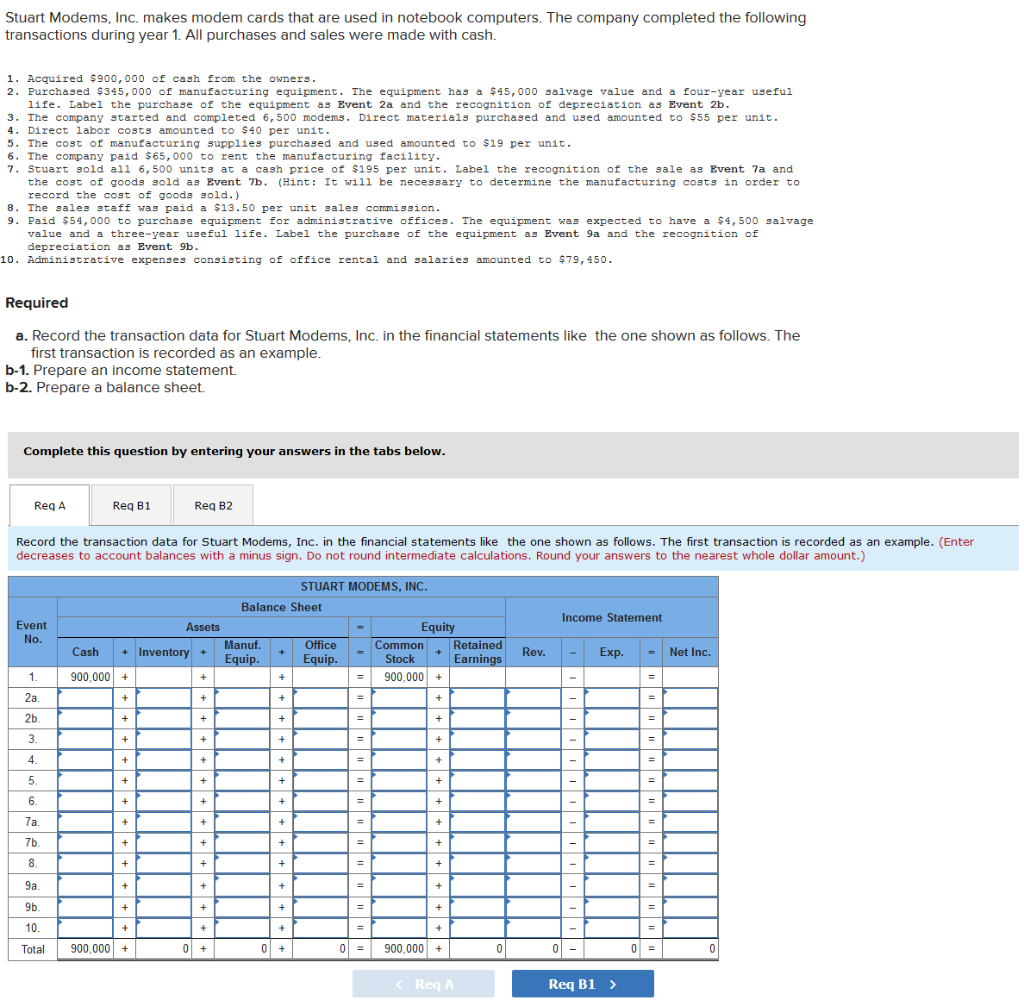Viewport: 1024px width, 1000px height.
Task: Click the 7b. event row label
Action: point(32,843)
